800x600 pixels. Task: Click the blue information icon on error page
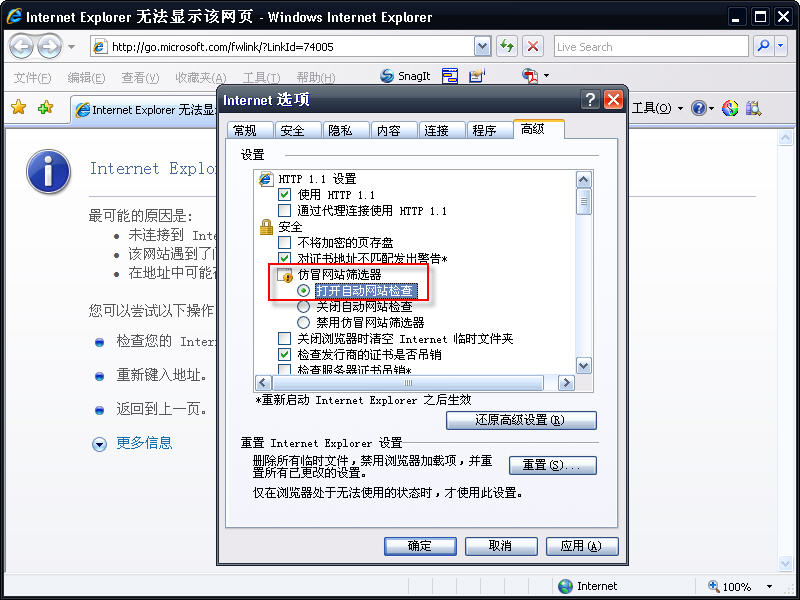(x=48, y=172)
